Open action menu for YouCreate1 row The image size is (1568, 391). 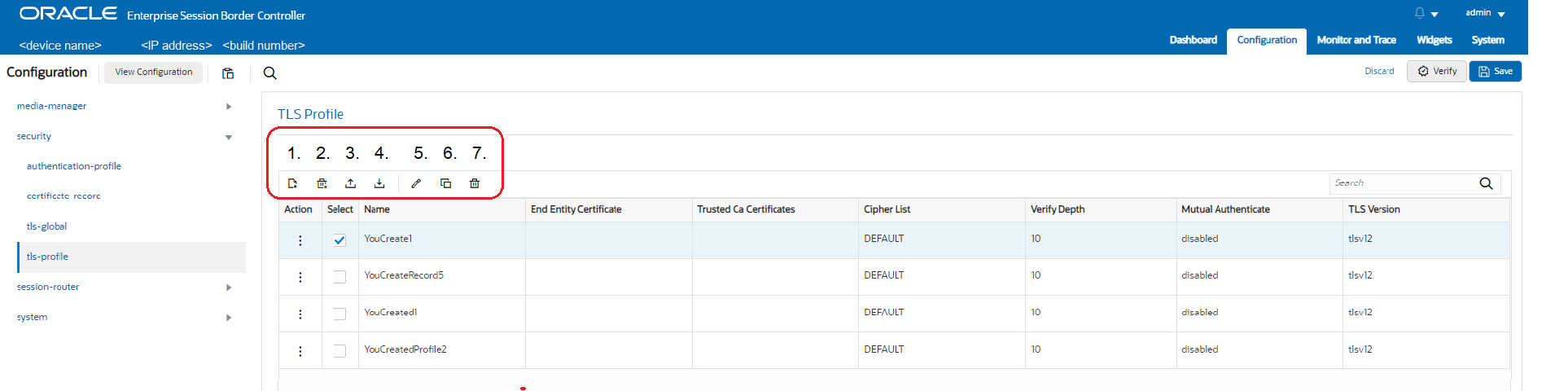click(x=300, y=240)
